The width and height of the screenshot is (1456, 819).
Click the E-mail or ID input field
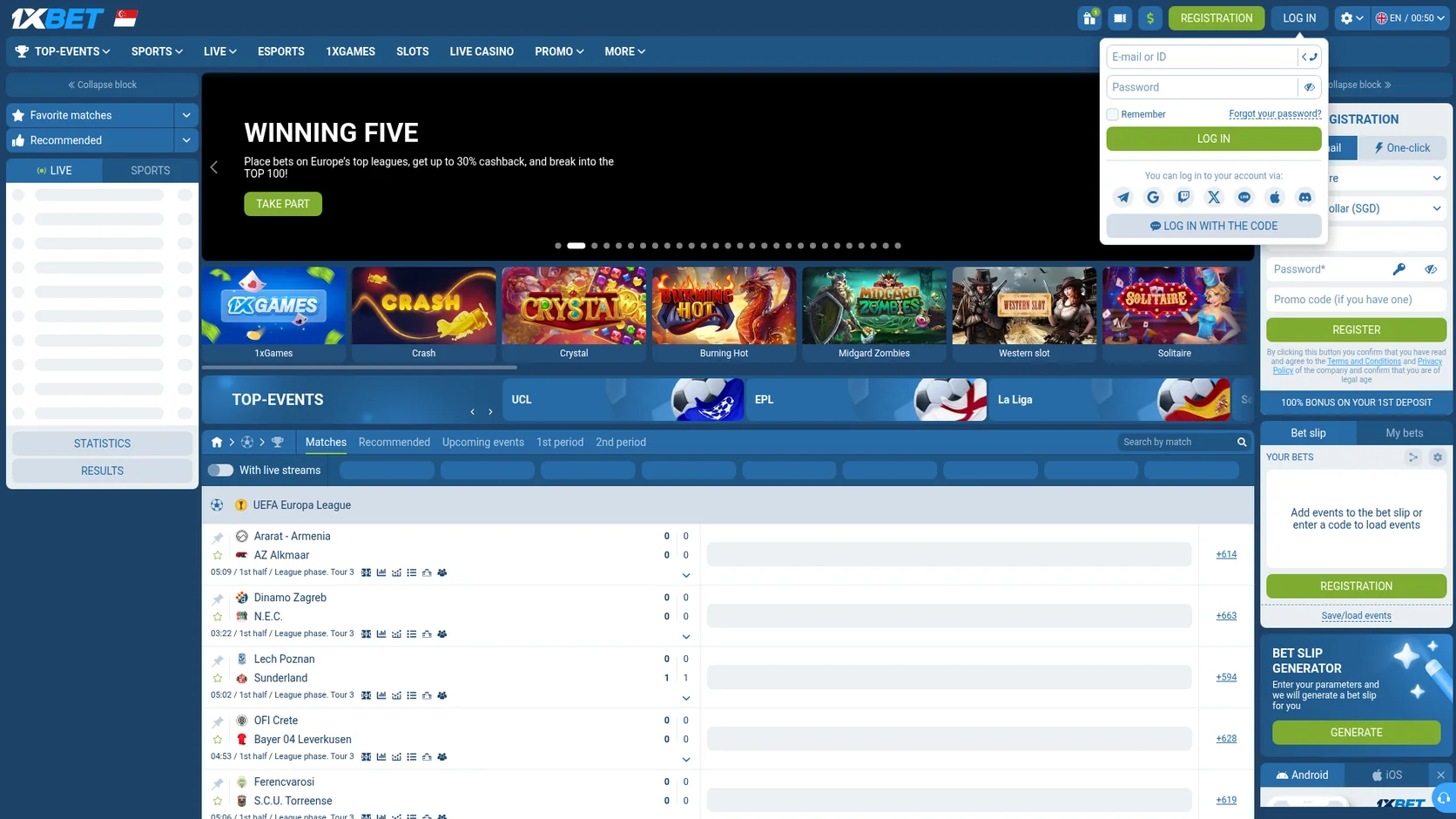[x=1202, y=58]
